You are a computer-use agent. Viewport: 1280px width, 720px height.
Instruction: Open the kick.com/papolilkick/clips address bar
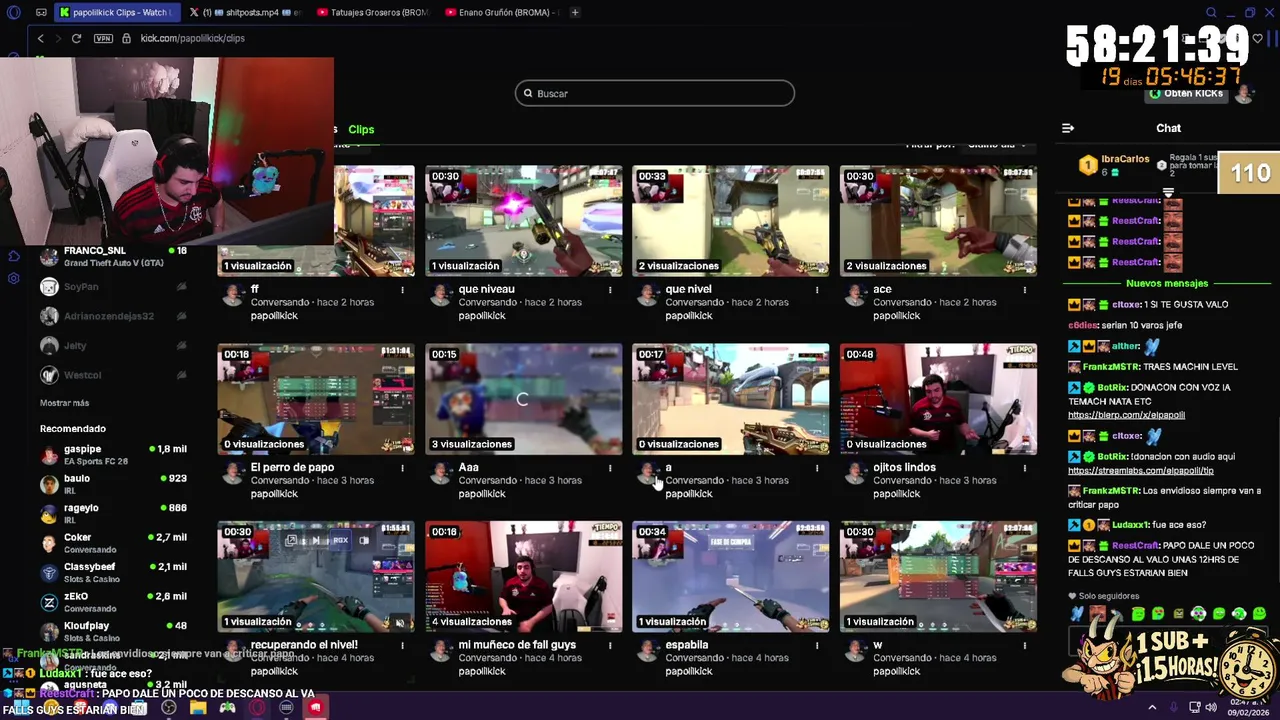pyautogui.click(x=192, y=38)
